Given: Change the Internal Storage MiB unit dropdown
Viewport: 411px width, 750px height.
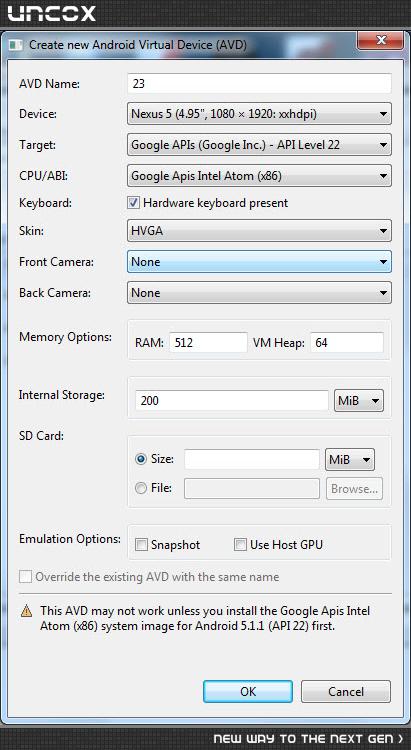Looking at the screenshot, I should coord(359,401).
